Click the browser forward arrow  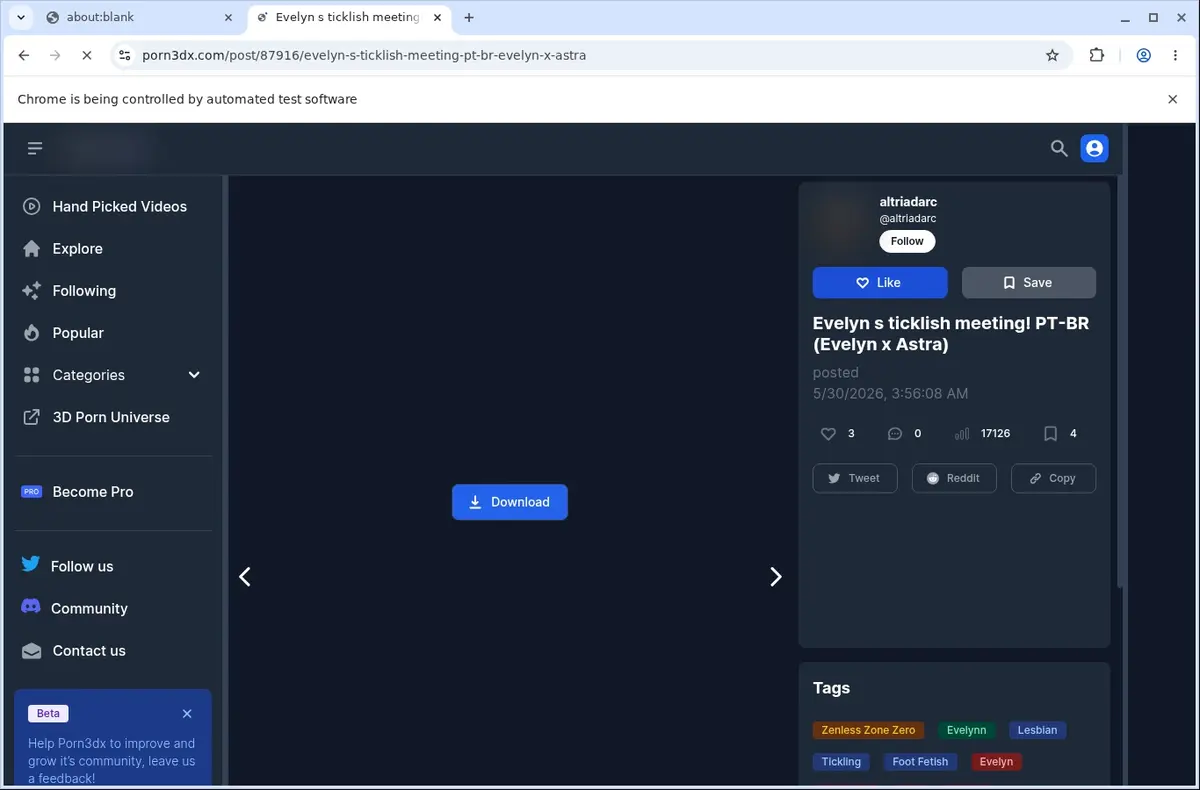pyautogui.click(x=55, y=55)
